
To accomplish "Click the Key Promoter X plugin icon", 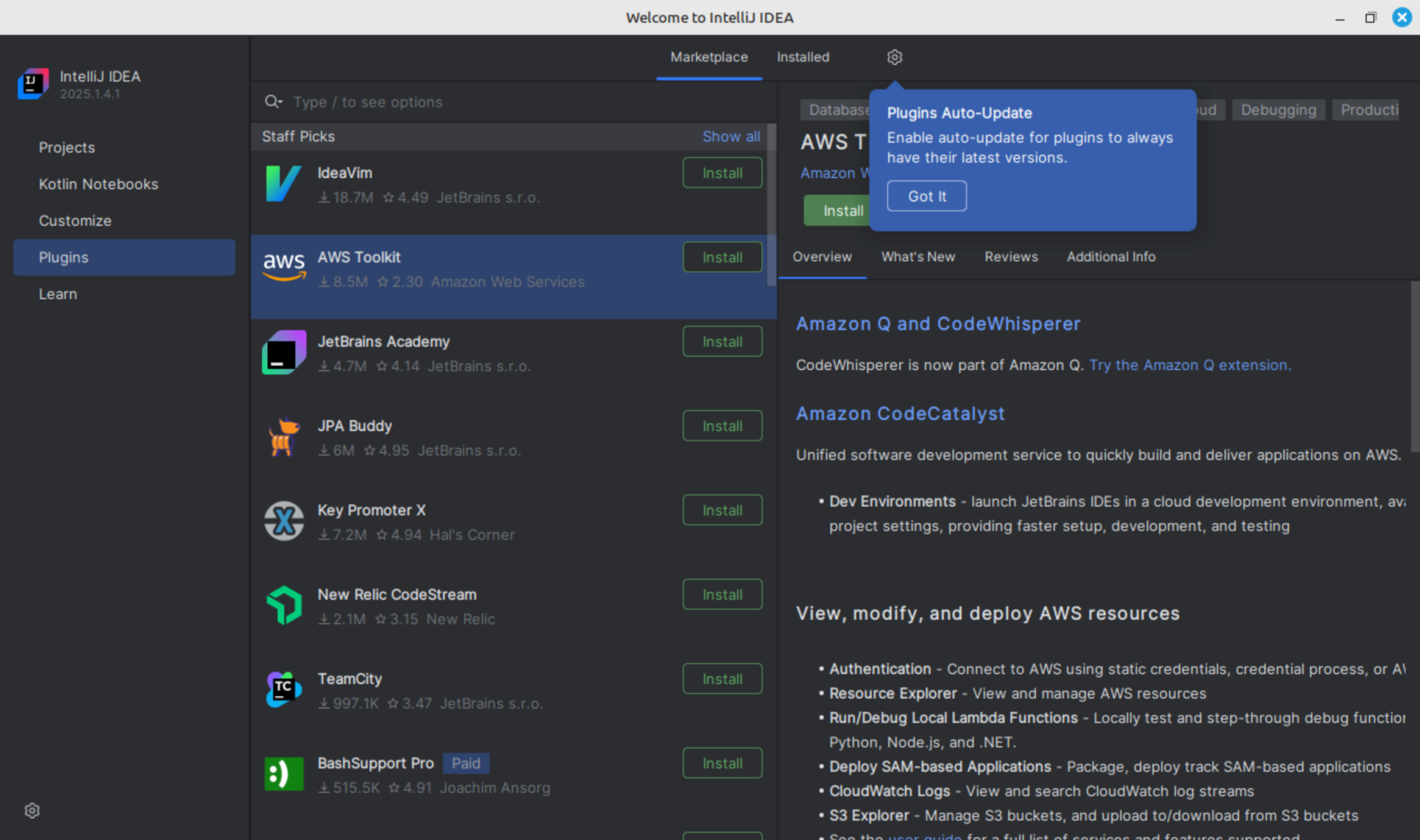I will tap(283, 520).
